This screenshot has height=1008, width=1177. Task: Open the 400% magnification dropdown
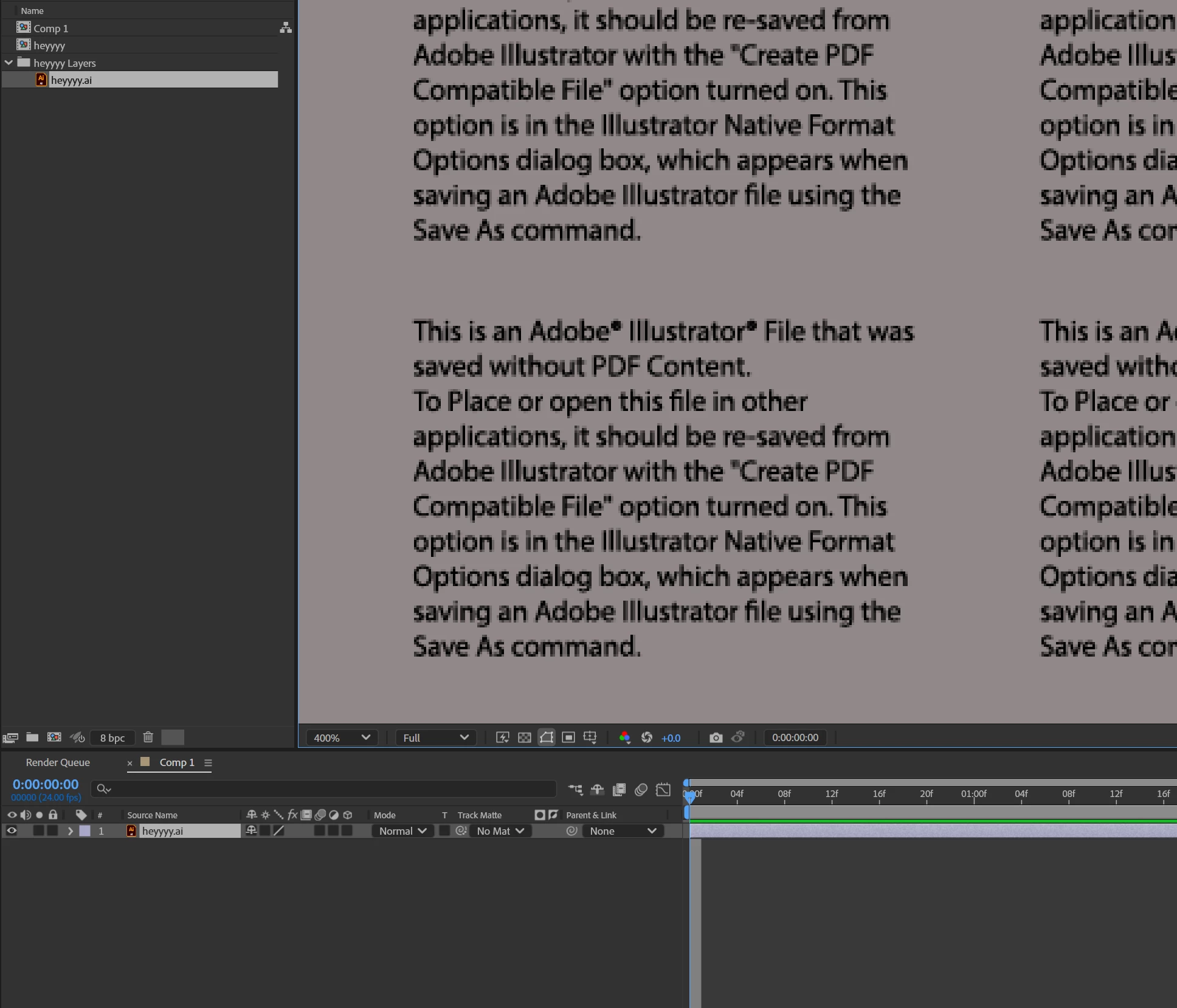coord(342,737)
